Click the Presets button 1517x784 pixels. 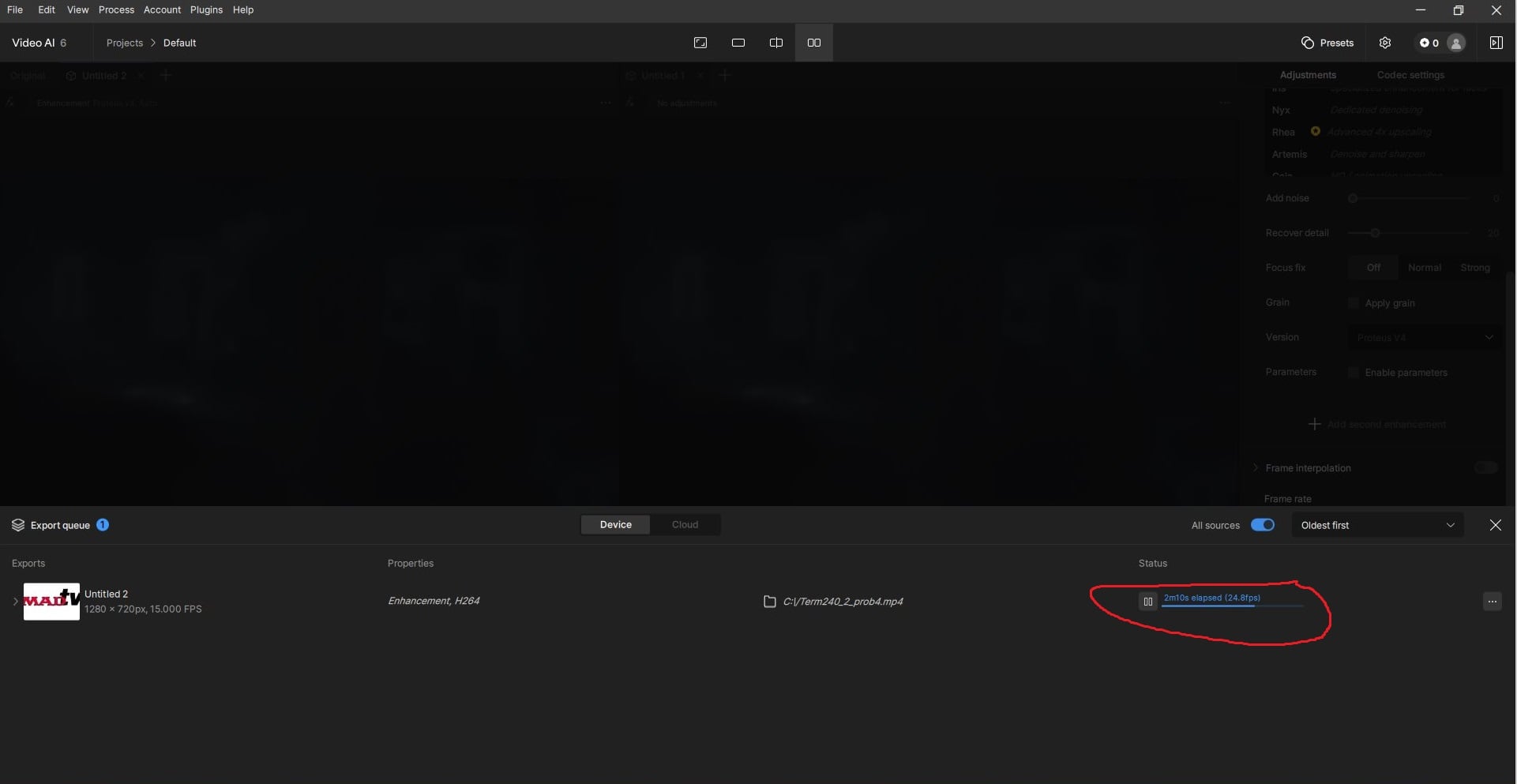(1327, 43)
